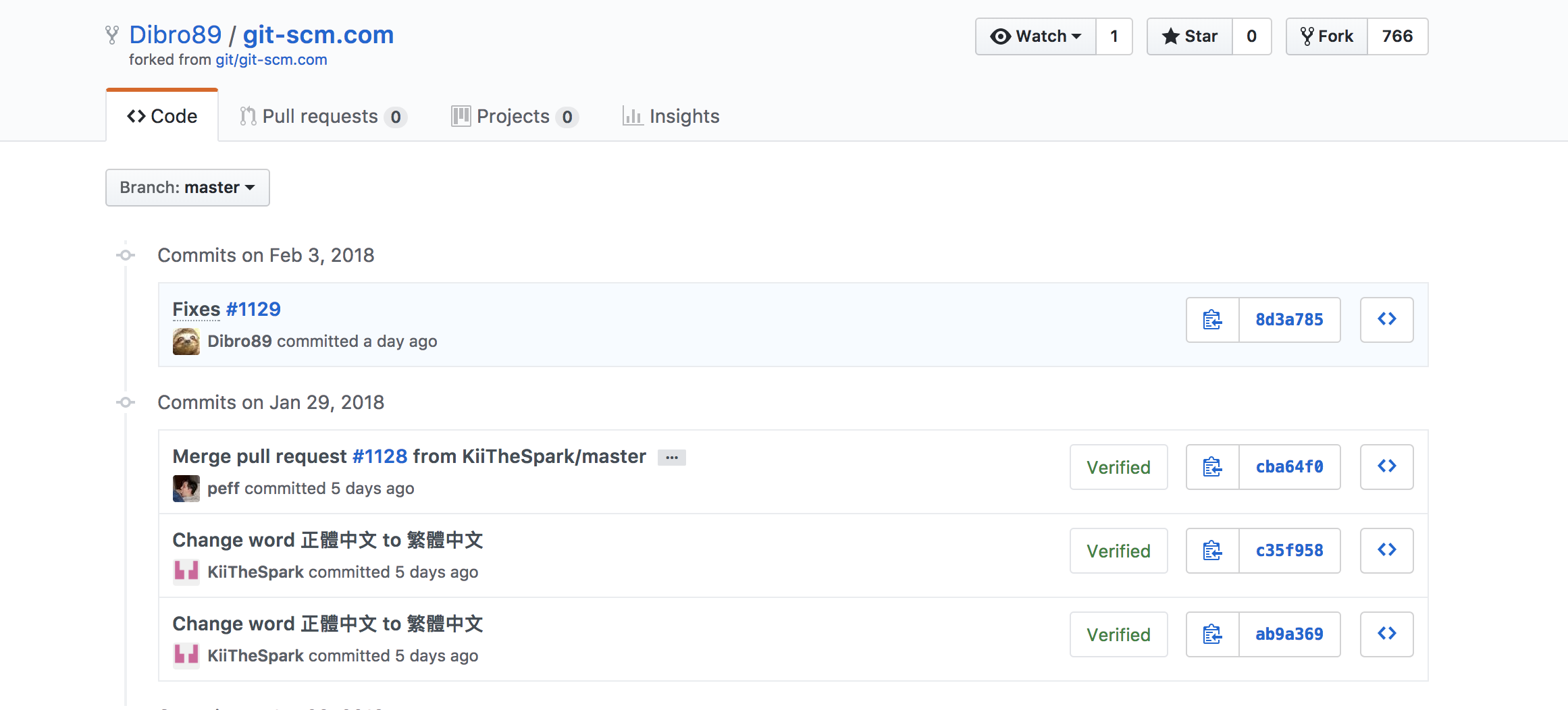Viewport: 1568px width, 710px height.
Task: Open the git-scm.com repository name link
Action: tap(318, 34)
